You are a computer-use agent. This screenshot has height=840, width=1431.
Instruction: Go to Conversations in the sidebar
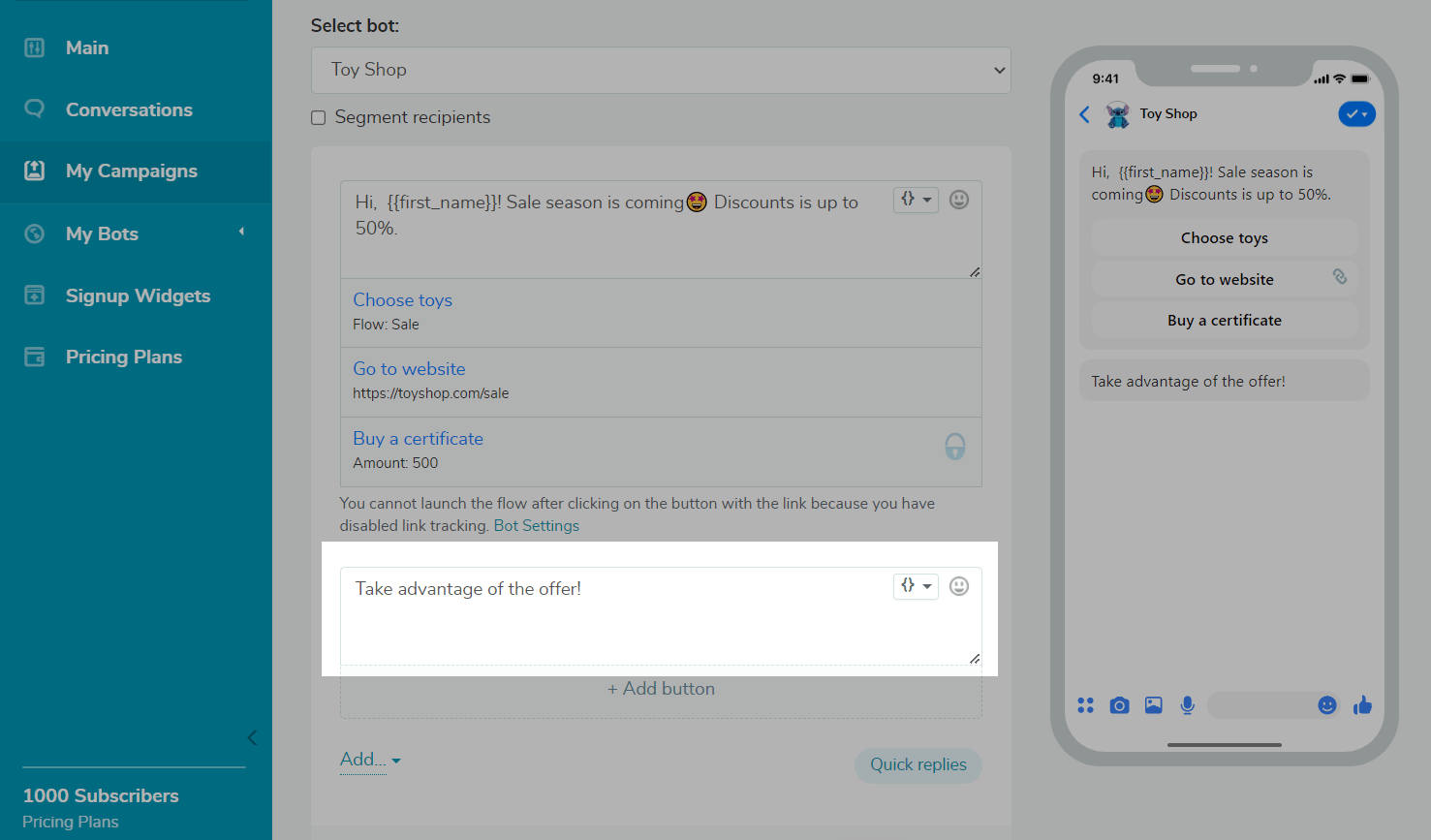pyautogui.click(x=129, y=109)
